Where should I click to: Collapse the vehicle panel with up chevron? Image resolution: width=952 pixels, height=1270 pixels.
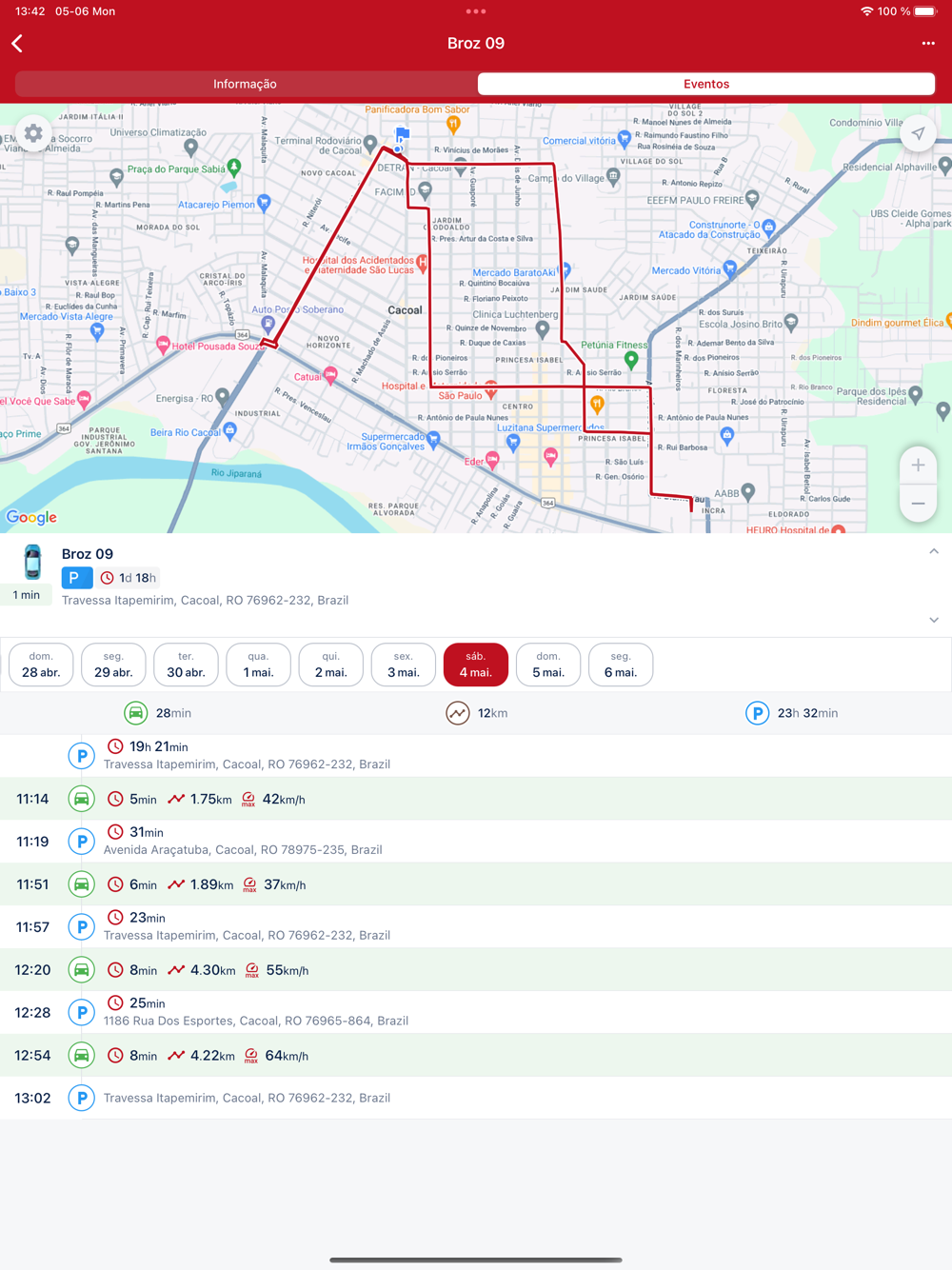[934, 551]
